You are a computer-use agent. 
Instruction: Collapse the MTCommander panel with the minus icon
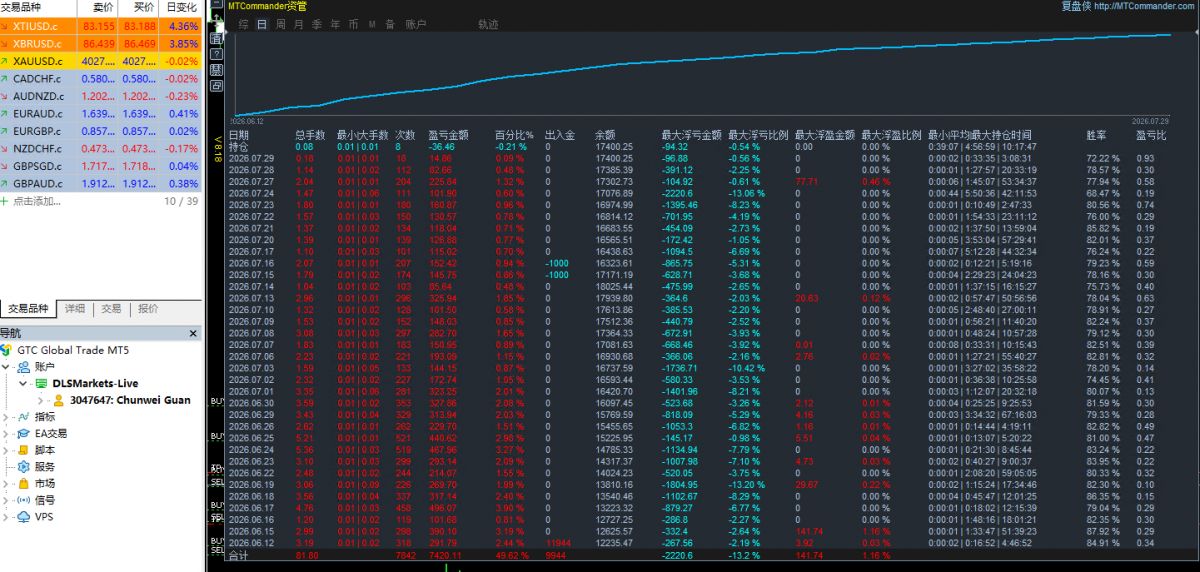tap(216, 4)
